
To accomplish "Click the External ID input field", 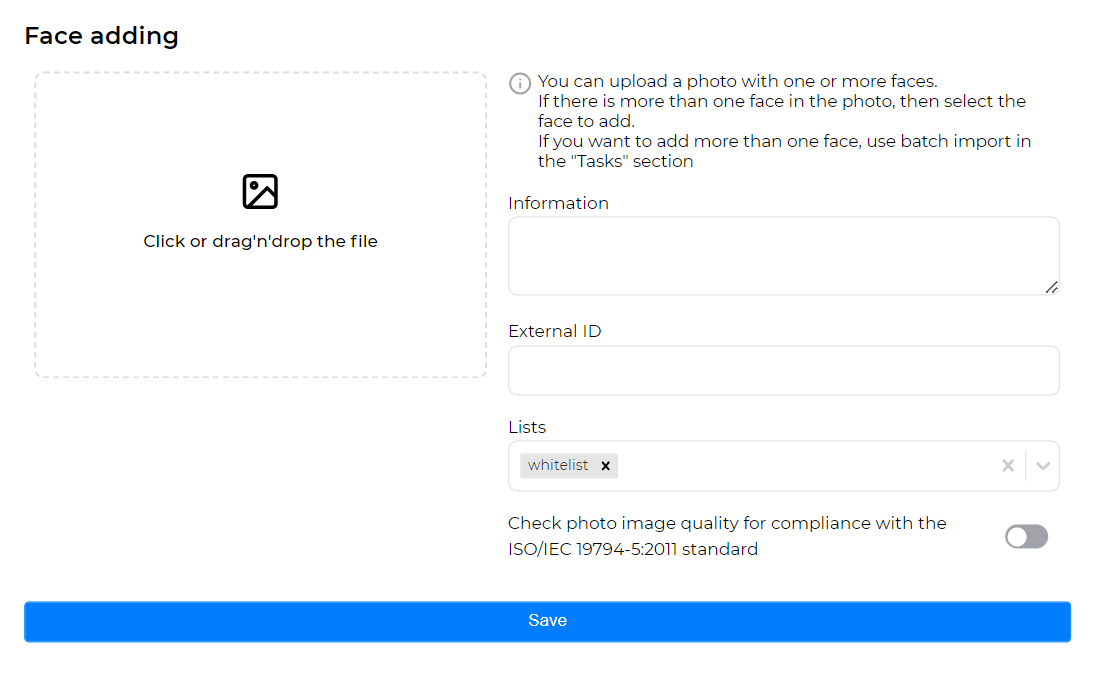I will 783,370.
